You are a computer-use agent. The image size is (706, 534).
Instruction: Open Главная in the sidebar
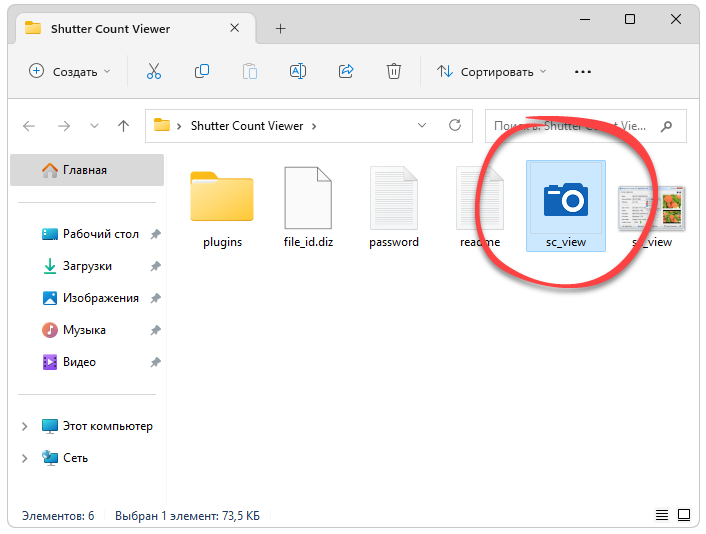[x=87, y=170]
